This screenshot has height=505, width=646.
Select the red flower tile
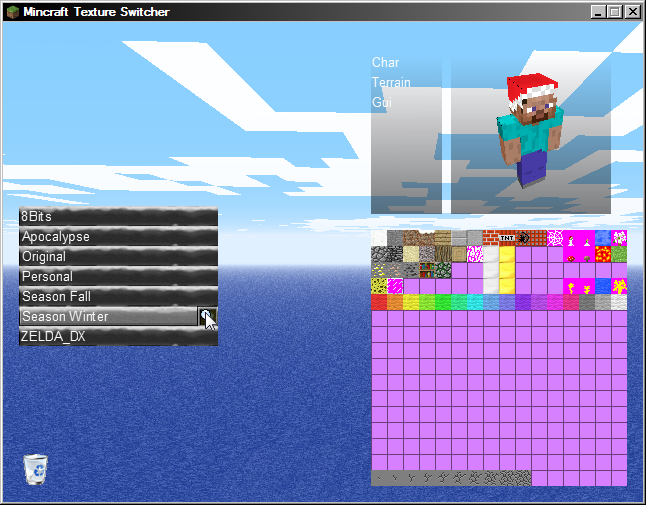[x=571, y=238]
